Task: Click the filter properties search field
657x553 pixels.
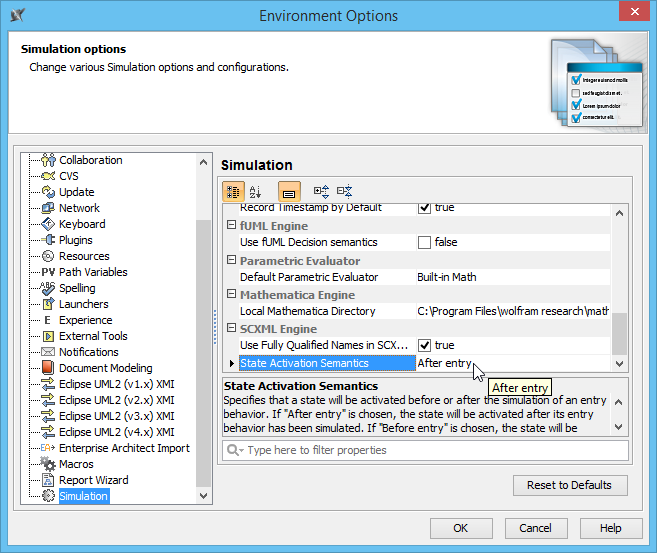Action: tap(428, 451)
